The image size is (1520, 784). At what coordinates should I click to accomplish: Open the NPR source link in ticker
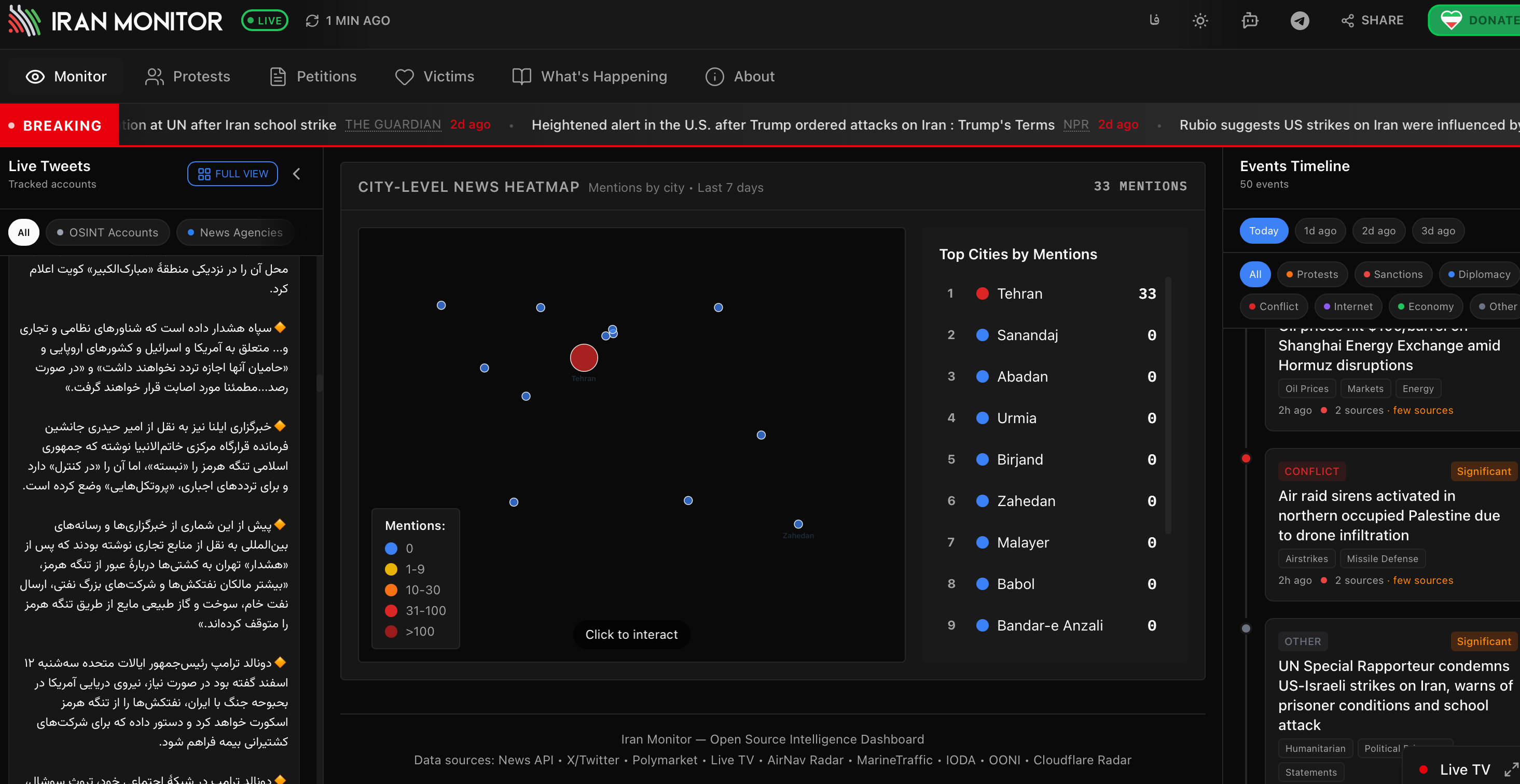pyautogui.click(x=1076, y=124)
